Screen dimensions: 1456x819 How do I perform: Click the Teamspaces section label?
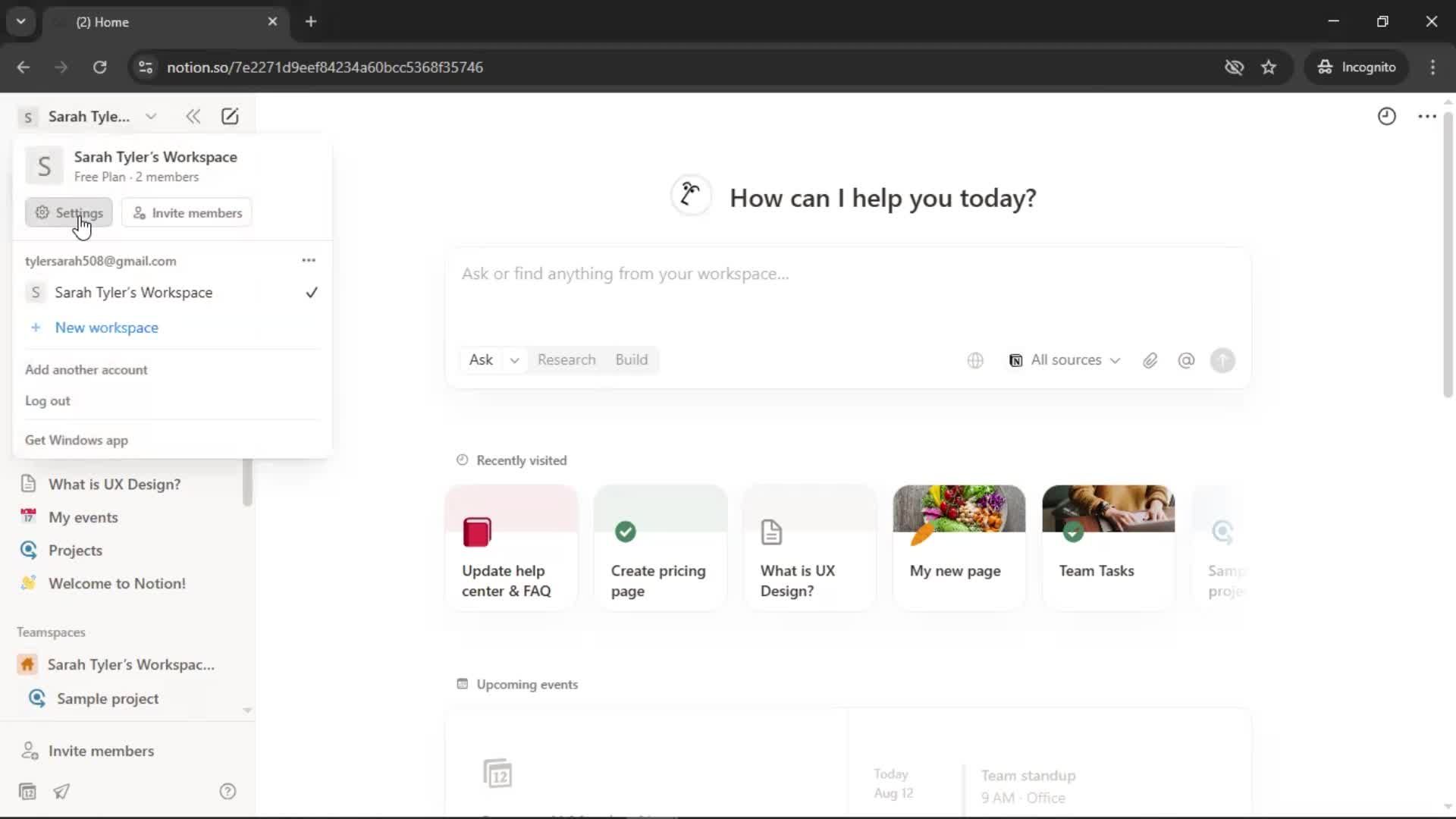pyautogui.click(x=51, y=632)
